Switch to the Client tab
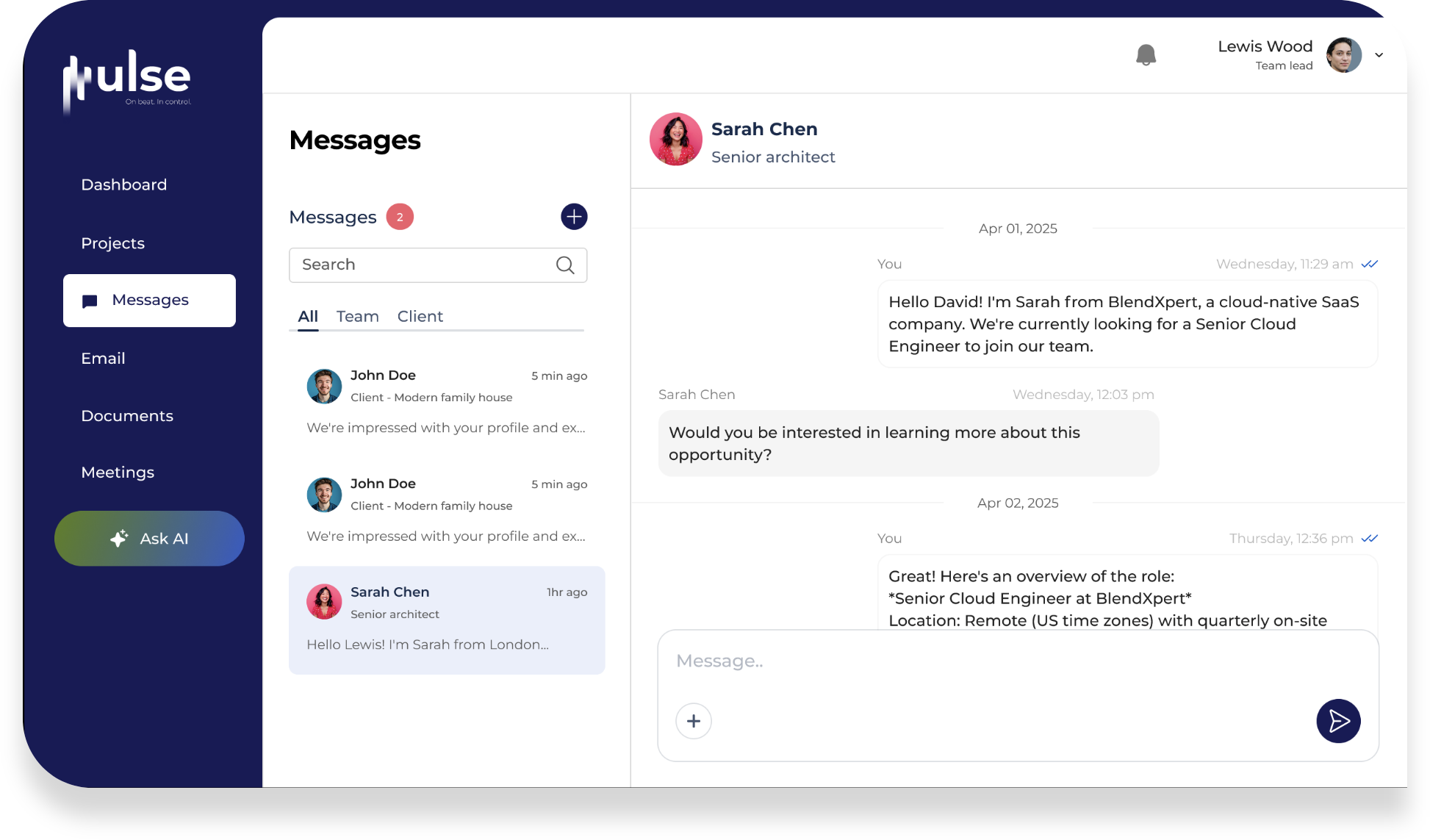1430x840 pixels. click(420, 317)
